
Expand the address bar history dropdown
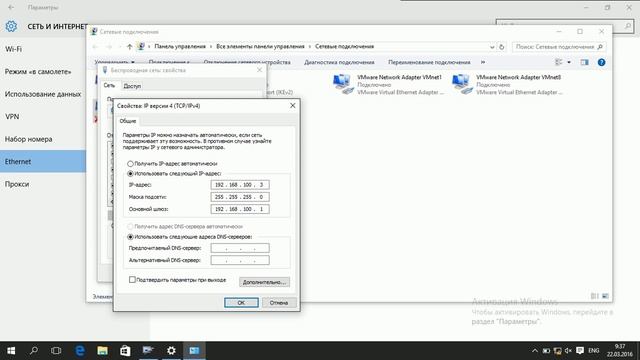(x=492, y=47)
